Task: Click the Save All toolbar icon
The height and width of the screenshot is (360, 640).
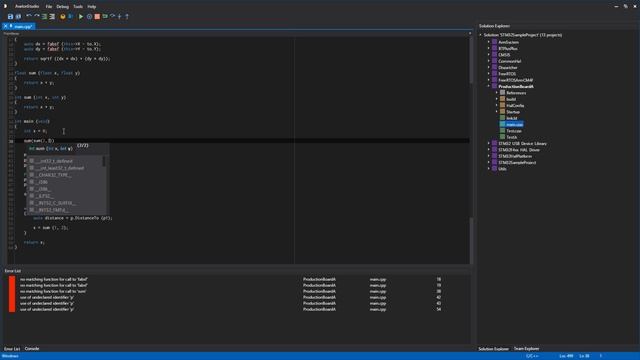Action: [18, 17]
